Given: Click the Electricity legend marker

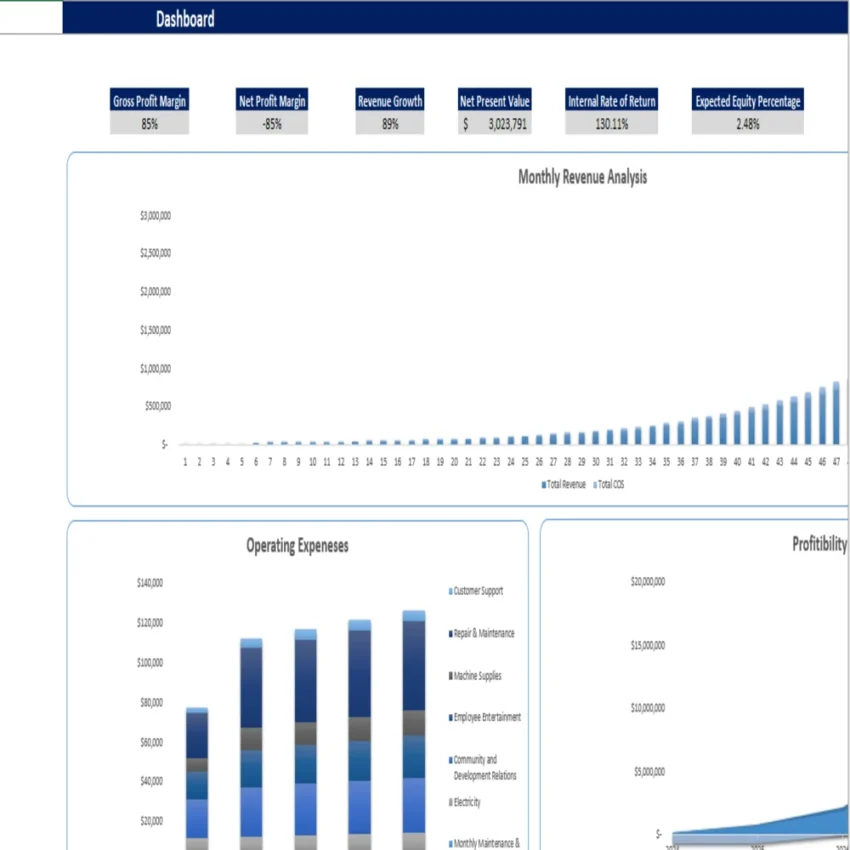Looking at the screenshot, I should click(450, 802).
